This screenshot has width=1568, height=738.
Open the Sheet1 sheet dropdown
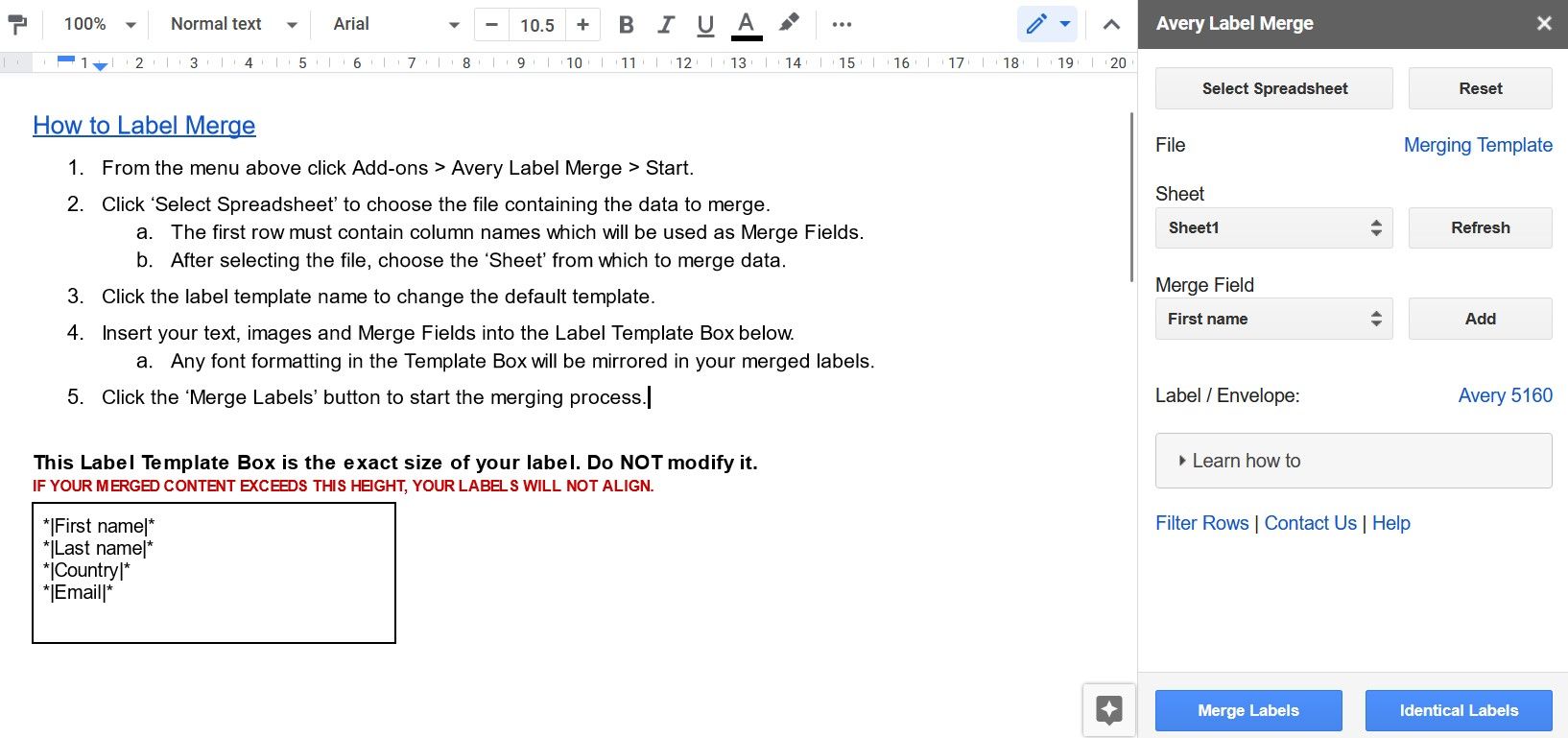tap(1274, 228)
